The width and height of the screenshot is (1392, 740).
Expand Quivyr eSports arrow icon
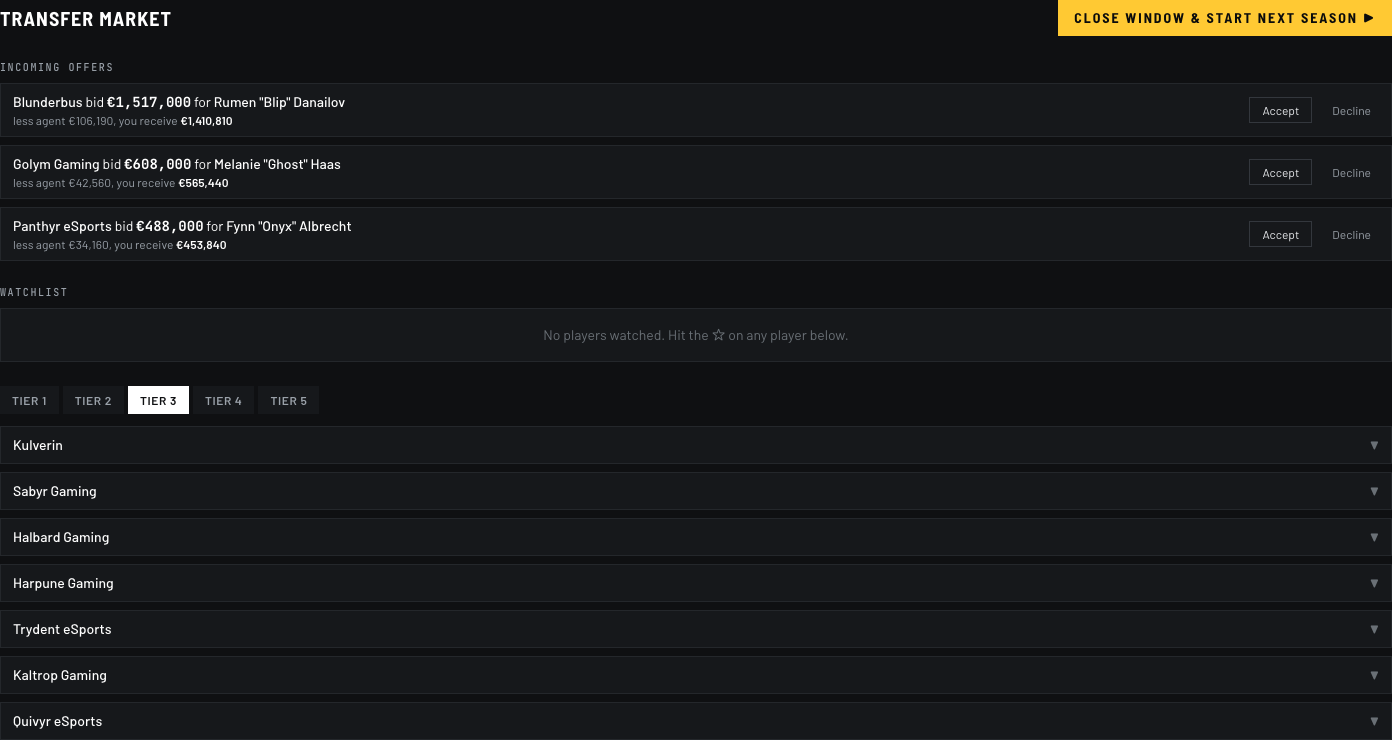(1374, 721)
